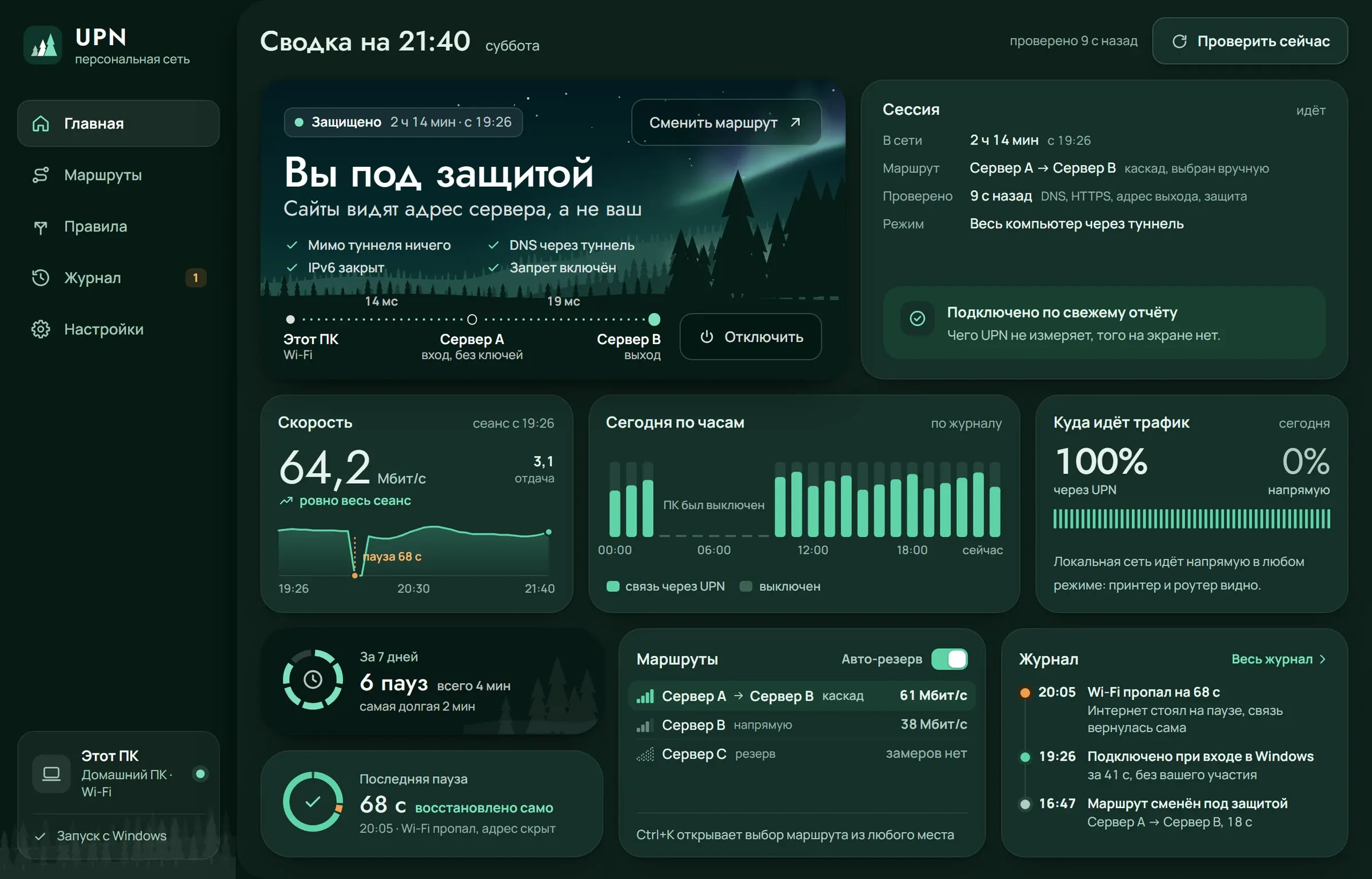
Task: Click the Проверить сейчас button
Action: 1250,41
